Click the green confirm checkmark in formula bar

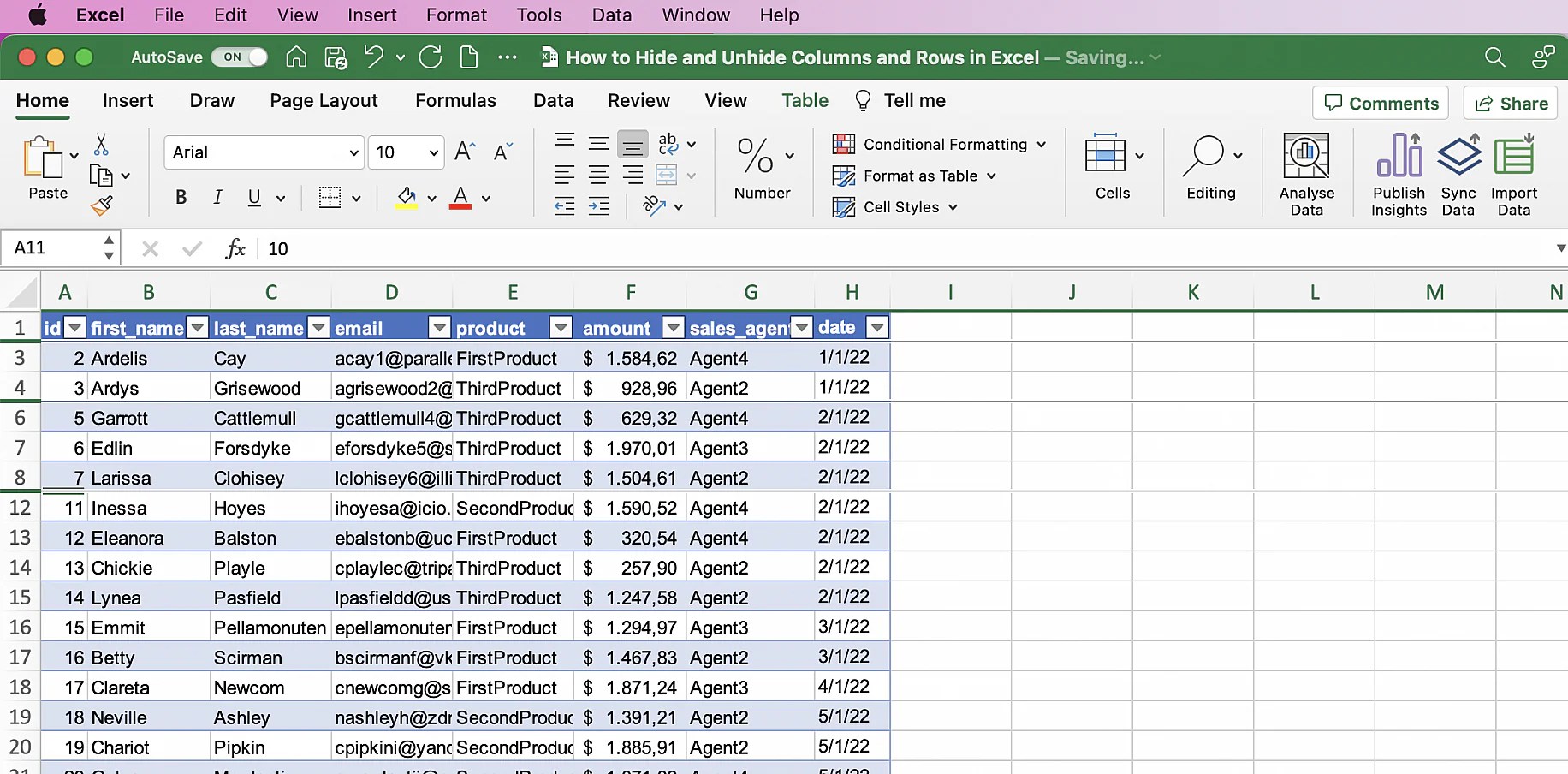191,248
